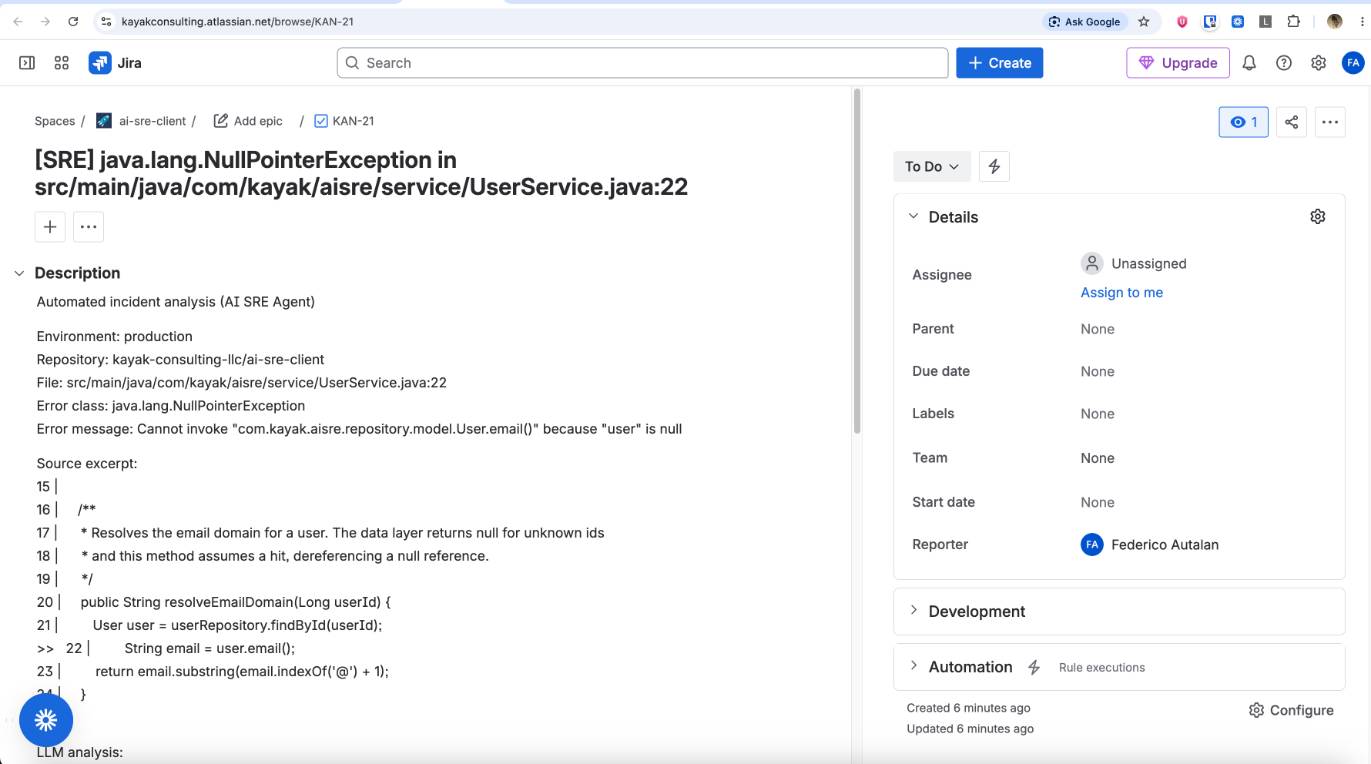Open the floating Rovo assistant button

46,720
